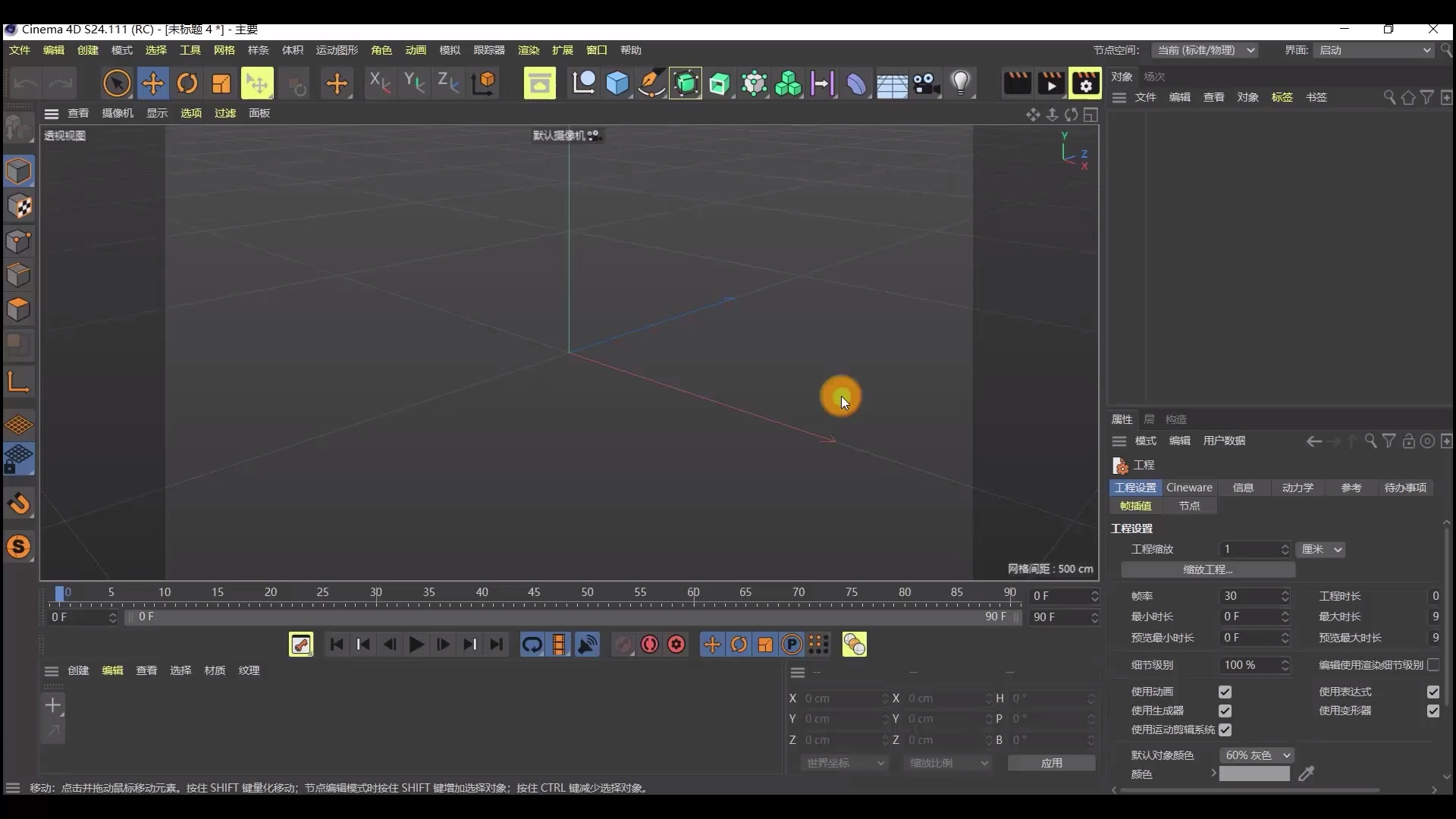
Task: Lock the X axis in the toolbar
Action: tap(379, 83)
